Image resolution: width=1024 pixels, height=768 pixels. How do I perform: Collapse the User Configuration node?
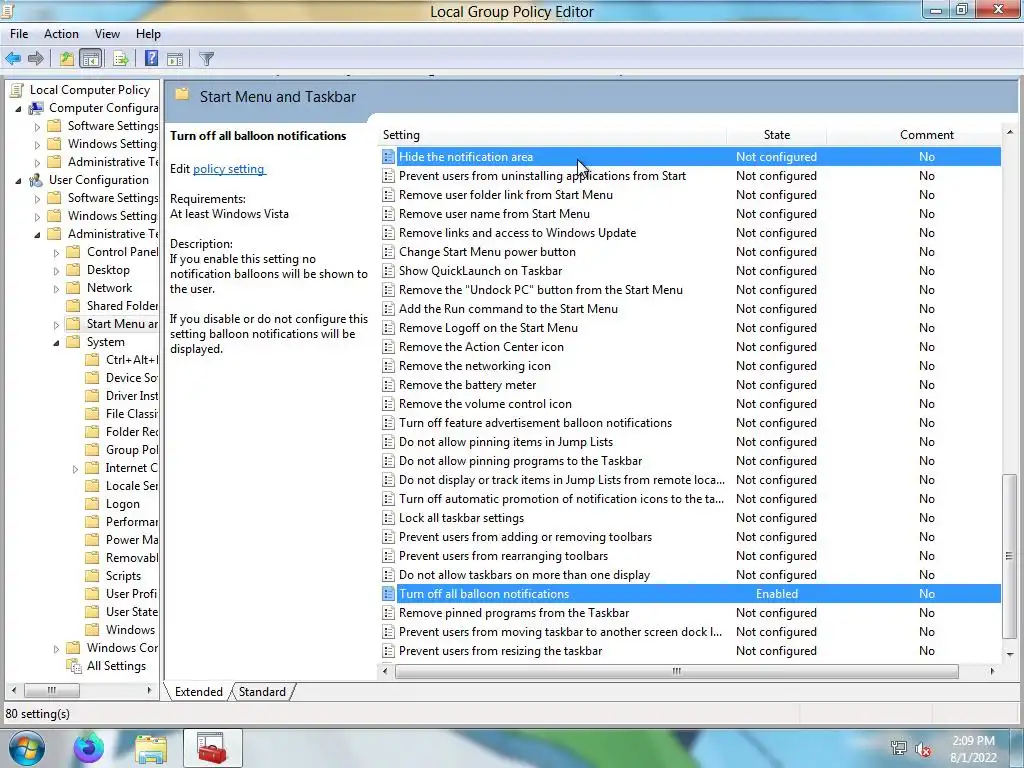[18, 181]
